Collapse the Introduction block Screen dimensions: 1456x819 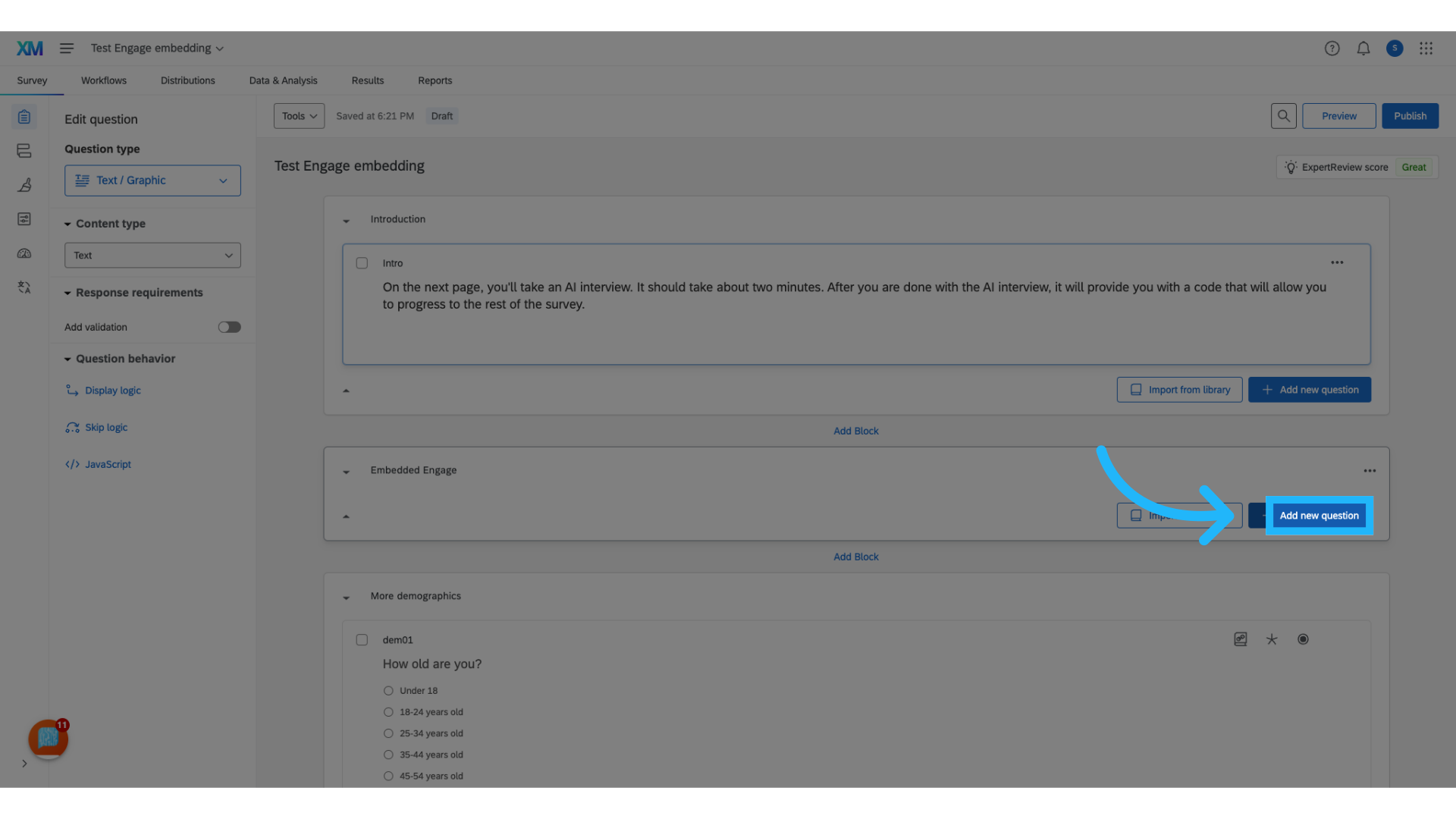tap(346, 221)
